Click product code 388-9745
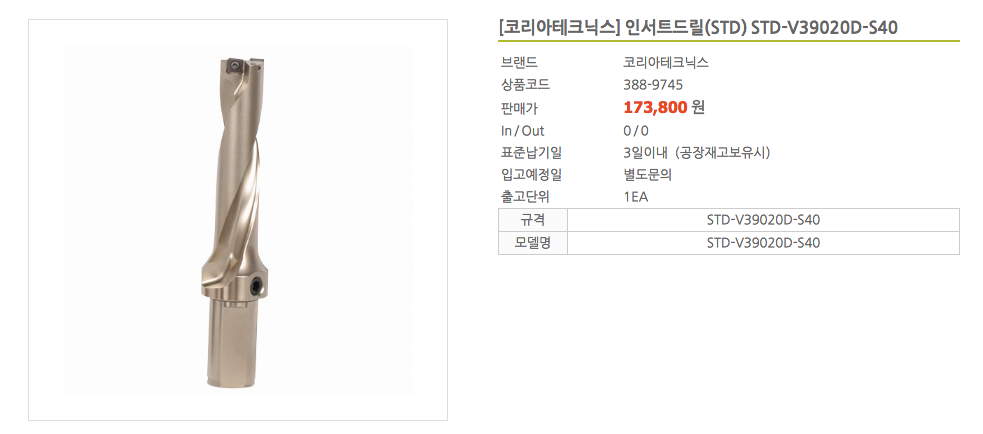Screen dimensions: 983x434 653,85
